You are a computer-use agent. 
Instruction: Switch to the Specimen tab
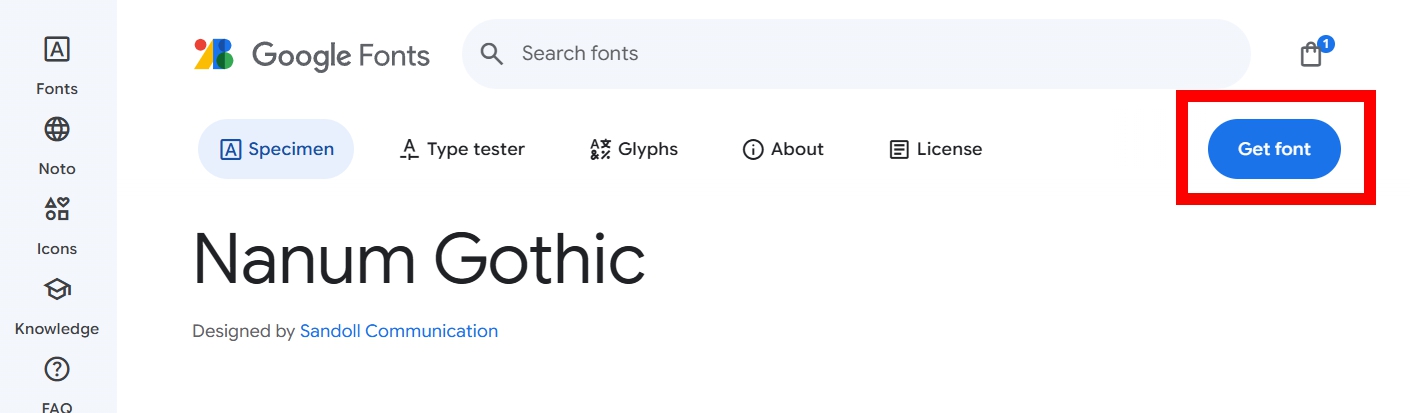(276, 149)
